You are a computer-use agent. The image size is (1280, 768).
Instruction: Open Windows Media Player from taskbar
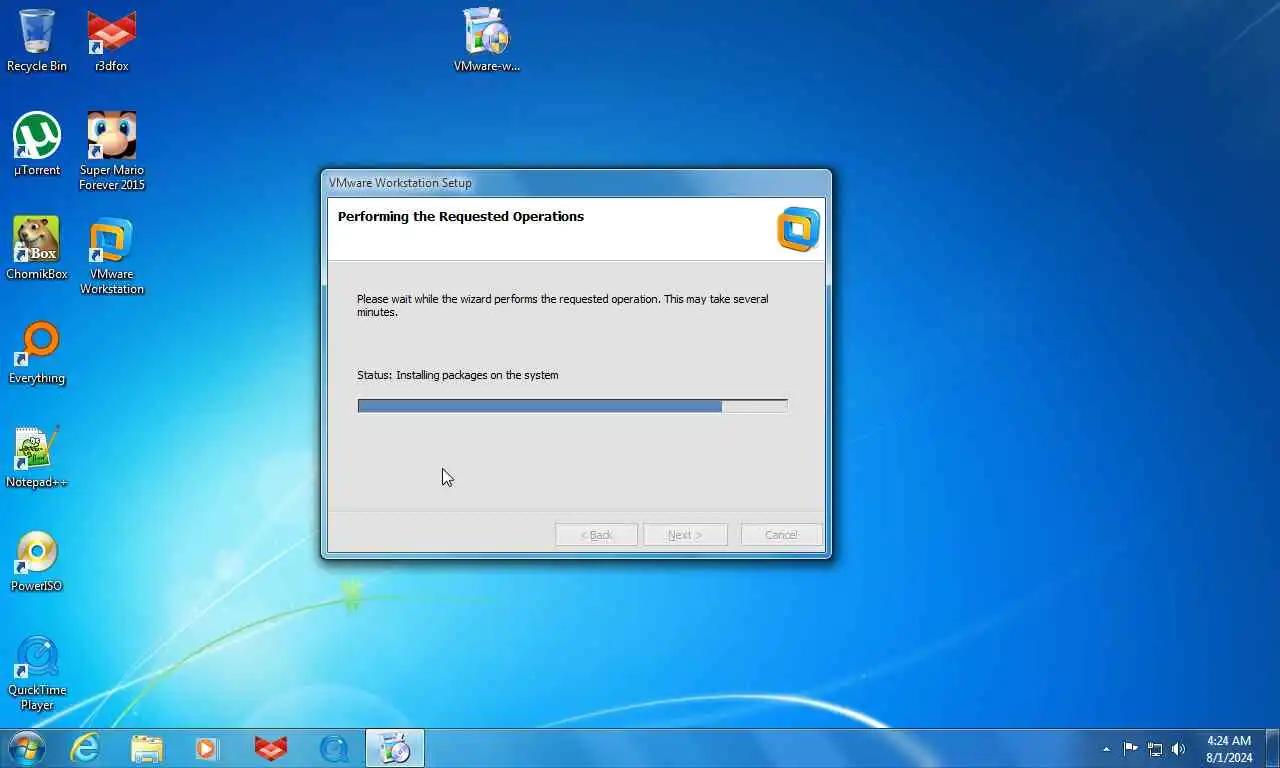click(207, 748)
